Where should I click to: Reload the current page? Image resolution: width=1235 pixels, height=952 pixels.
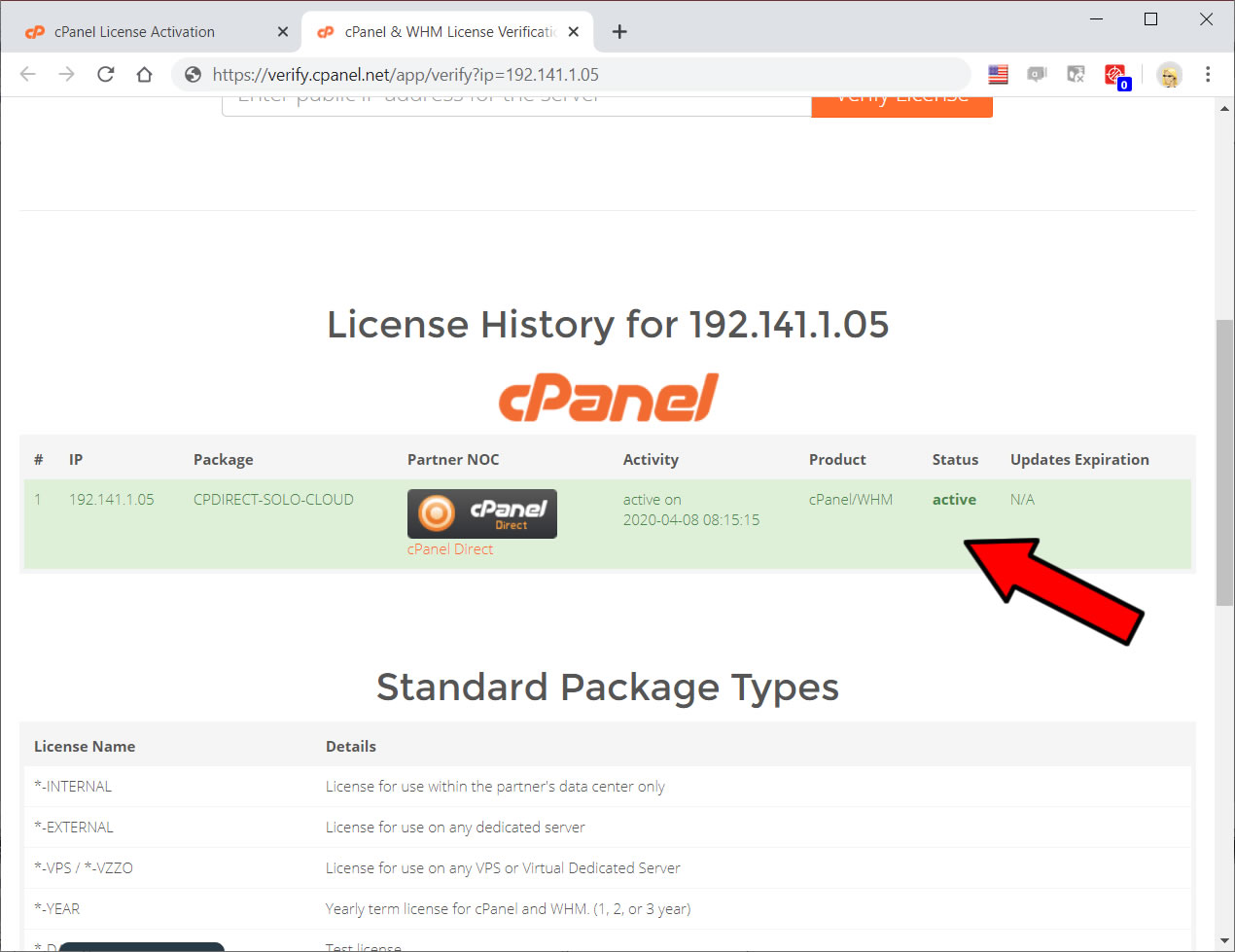point(105,74)
